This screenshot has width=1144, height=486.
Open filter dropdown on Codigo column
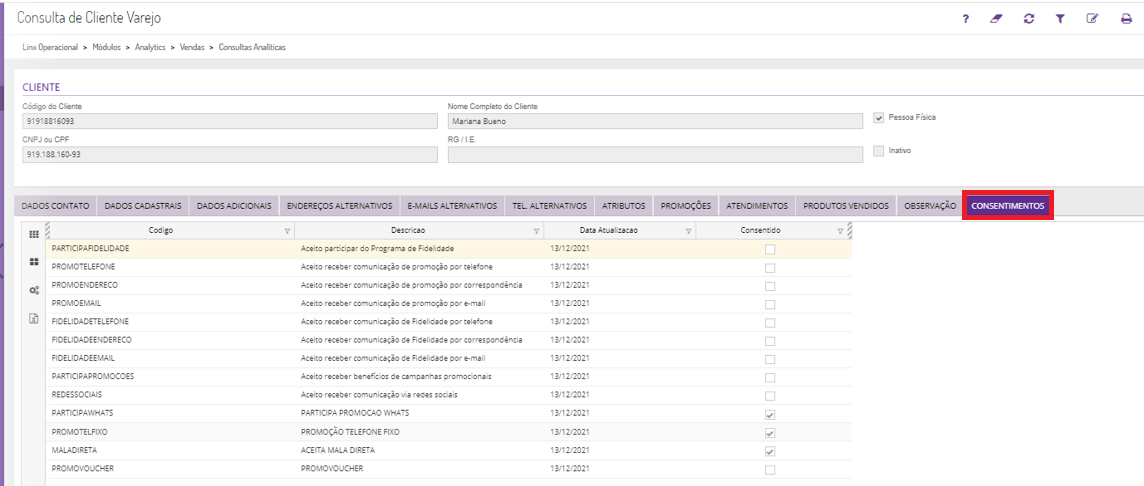point(287,230)
